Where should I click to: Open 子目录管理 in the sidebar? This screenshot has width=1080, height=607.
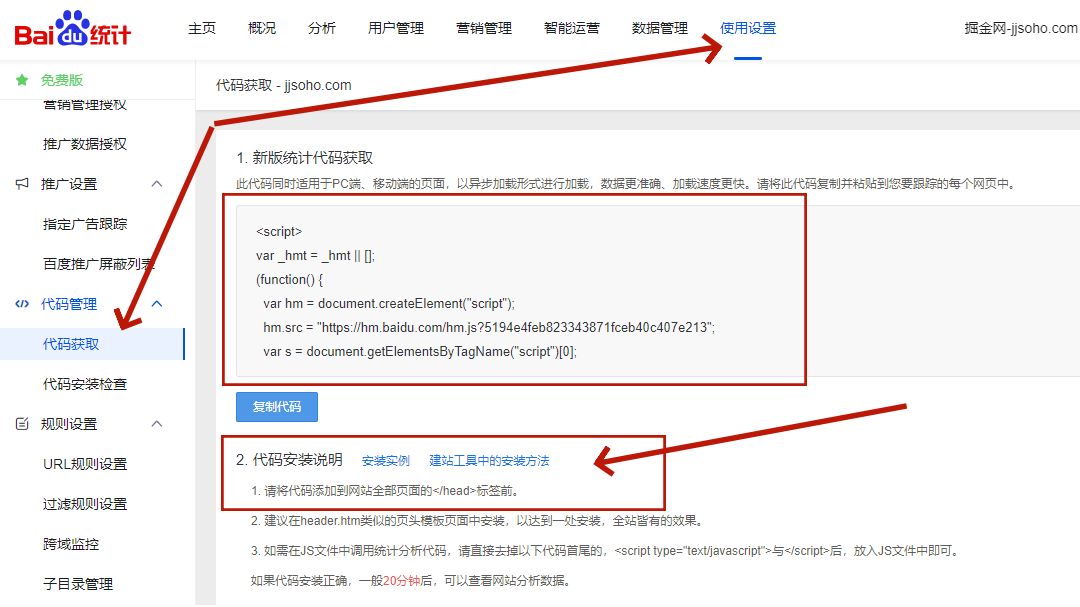point(78,584)
